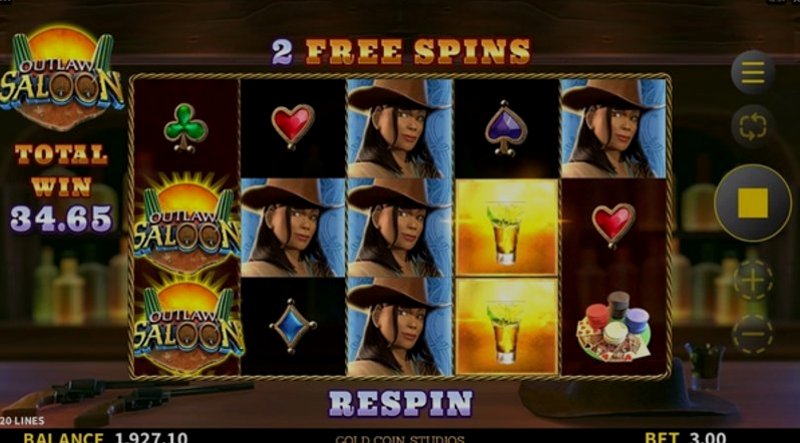Click the poker chips and cards symbol

tap(614, 326)
